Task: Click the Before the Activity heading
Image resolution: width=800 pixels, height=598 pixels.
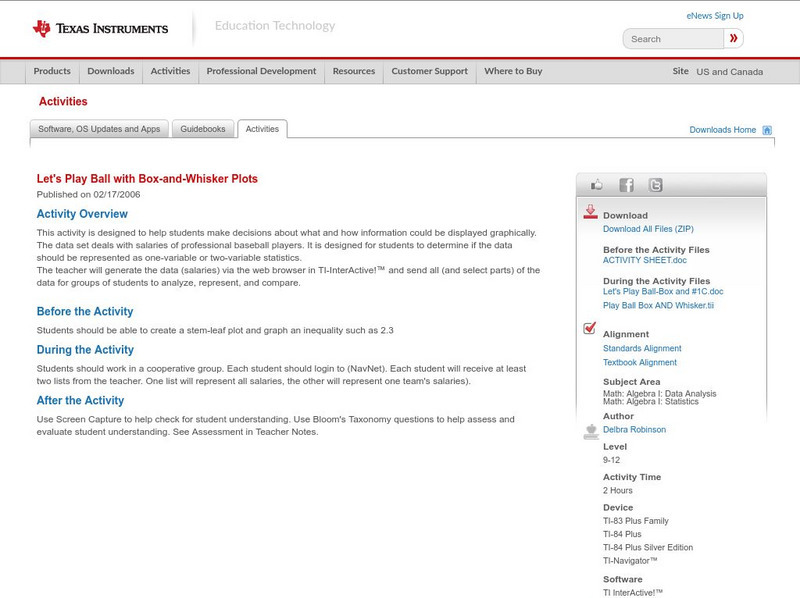Action: [x=85, y=311]
